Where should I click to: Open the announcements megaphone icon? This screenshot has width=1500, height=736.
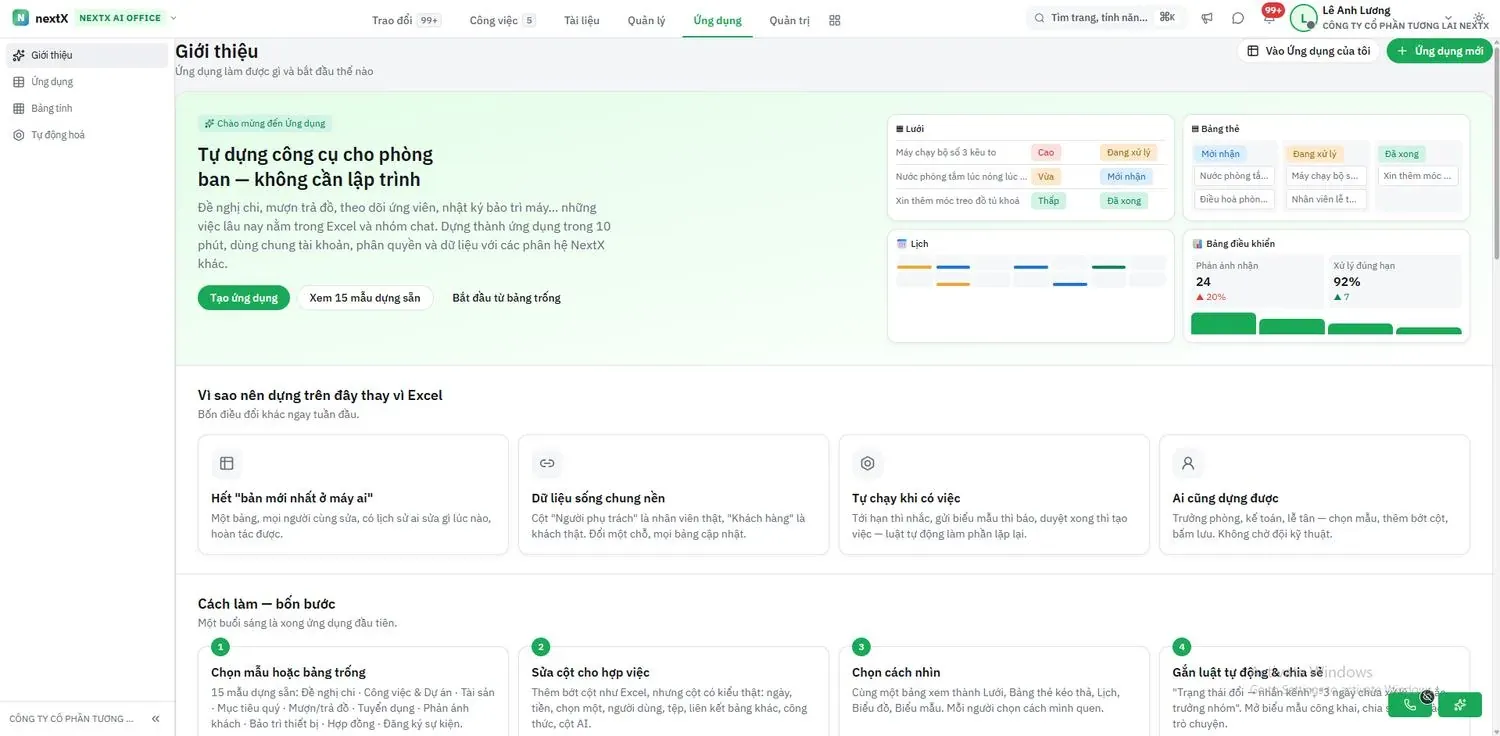(1207, 18)
